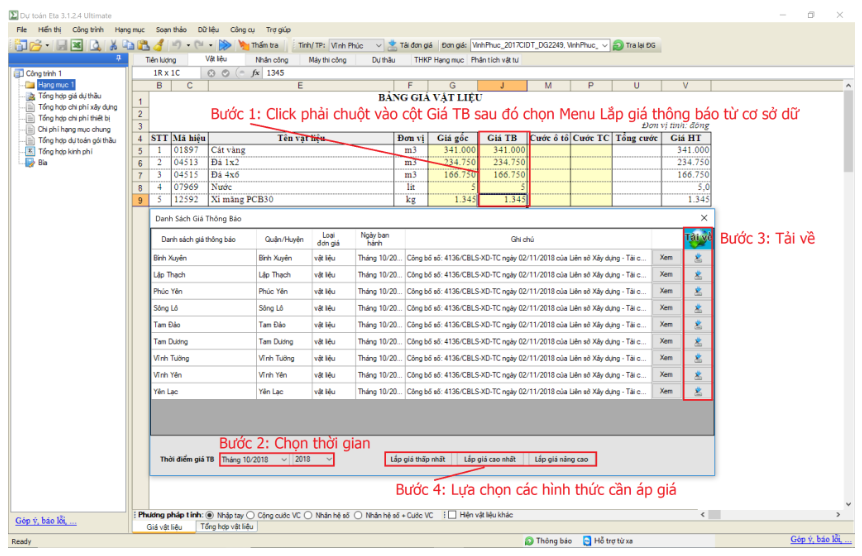Click the Paste clipboard icon
862x556 pixels.
point(143,45)
